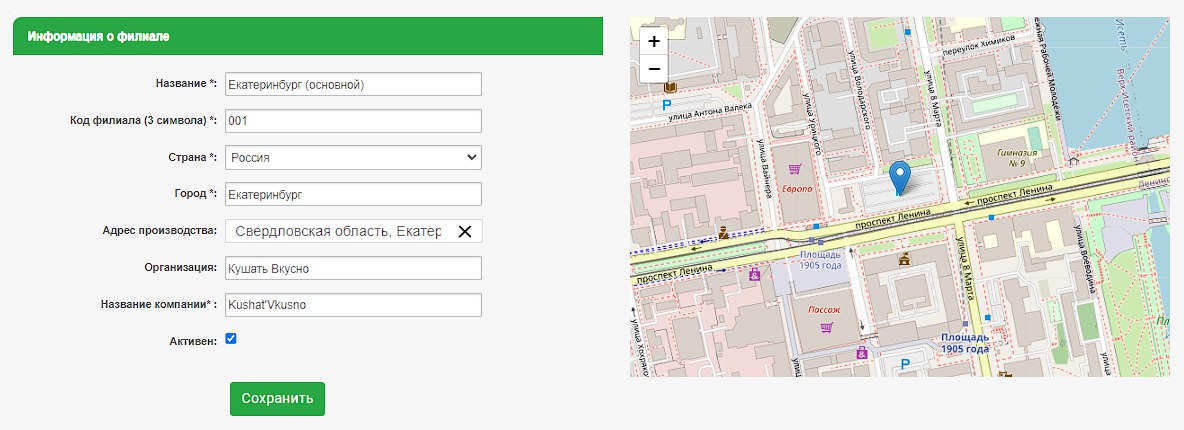
Task: Click the Город text field
Action: tap(353, 194)
